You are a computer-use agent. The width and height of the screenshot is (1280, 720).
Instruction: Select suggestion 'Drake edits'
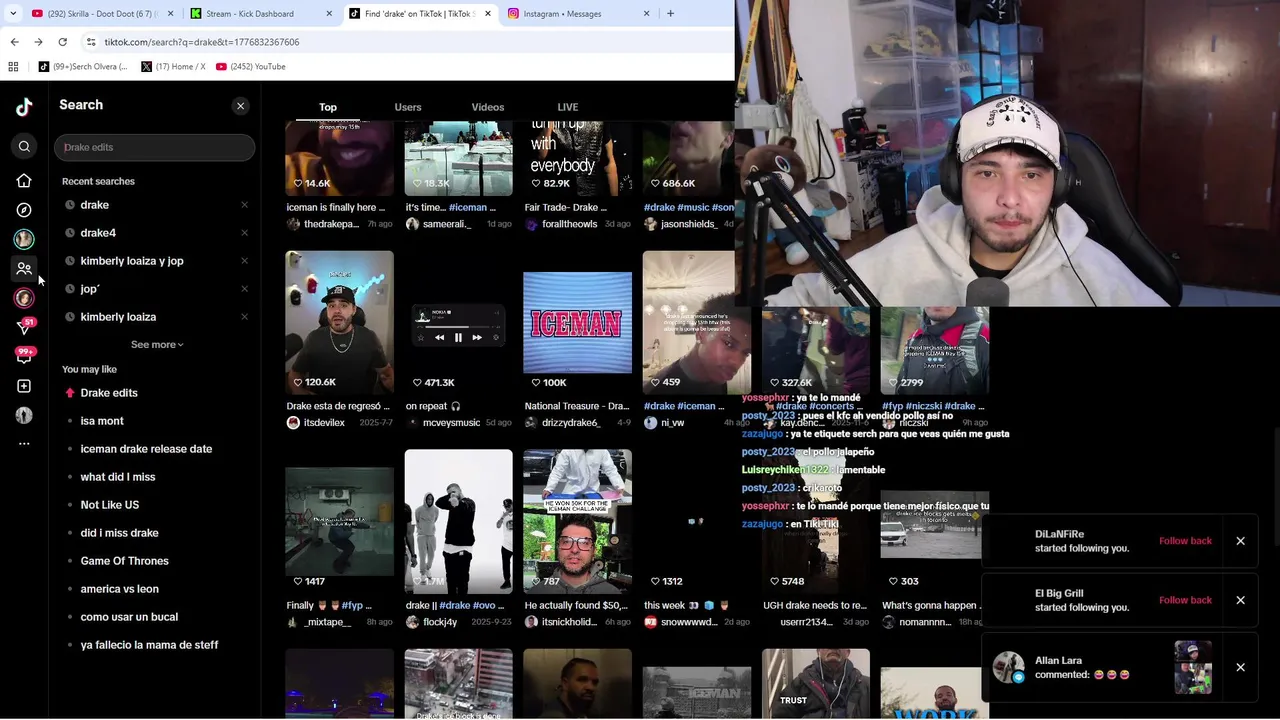(109, 393)
